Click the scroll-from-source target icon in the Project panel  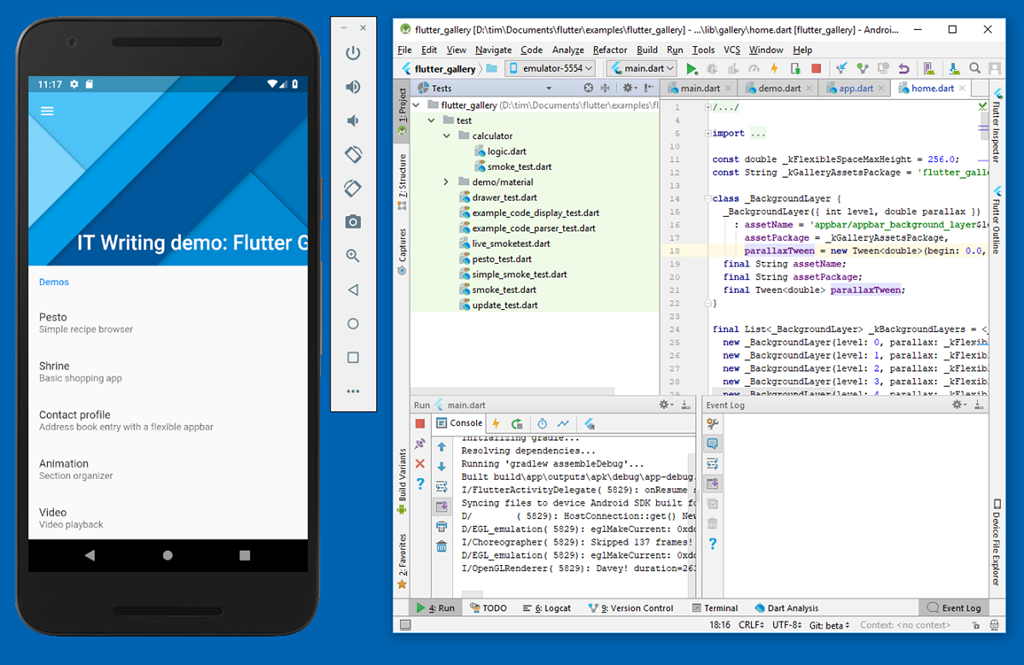coord(588,88)
